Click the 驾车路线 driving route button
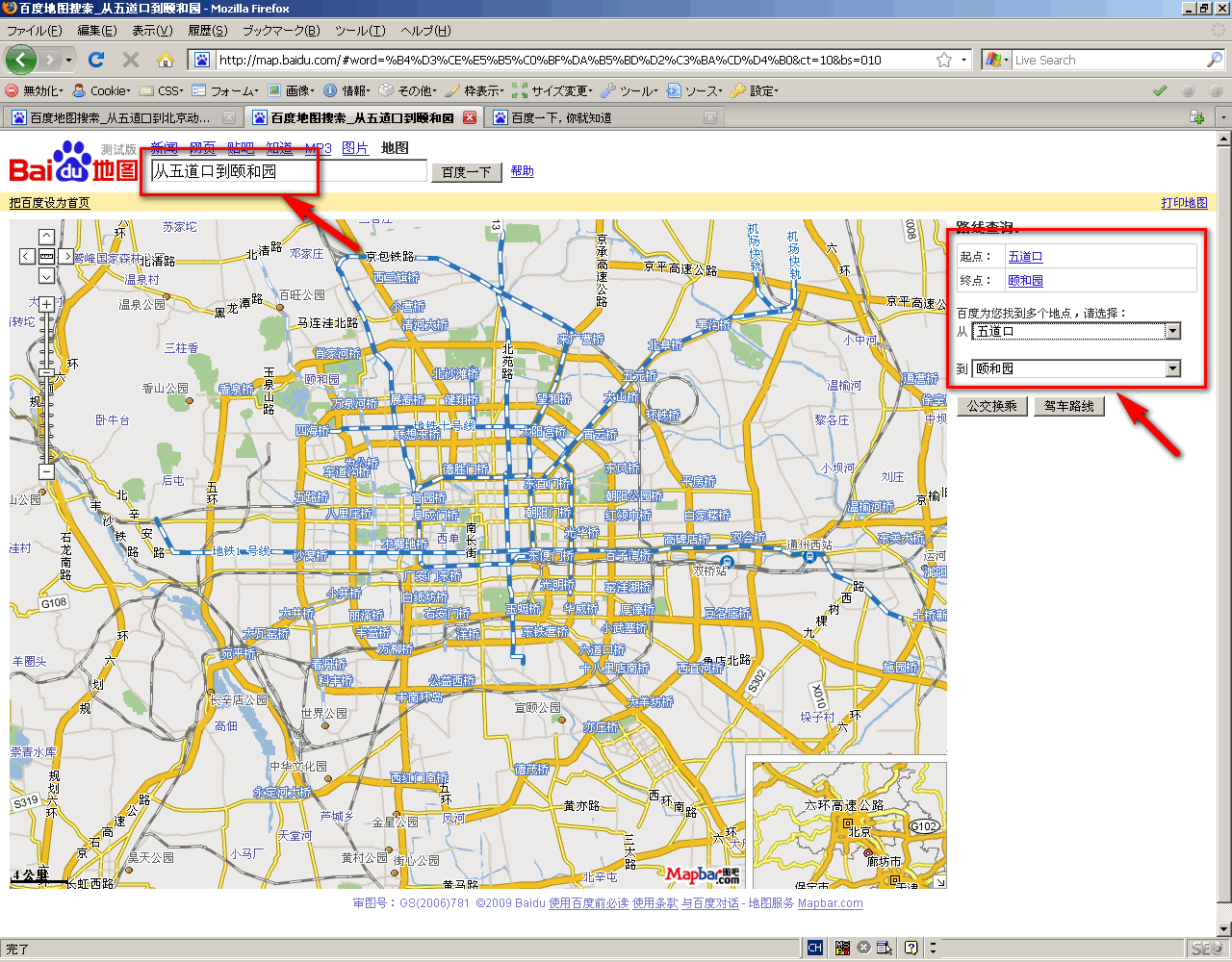The image size is (1232, 962). [x=1069, y=406]
